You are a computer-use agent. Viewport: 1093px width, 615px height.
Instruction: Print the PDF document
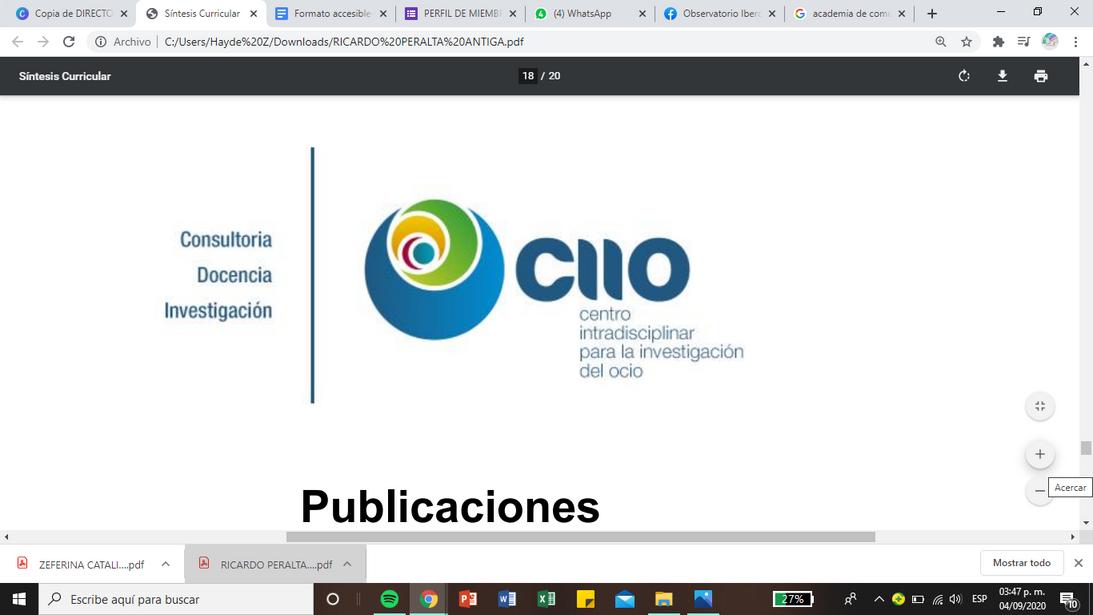click(1041, 76)
